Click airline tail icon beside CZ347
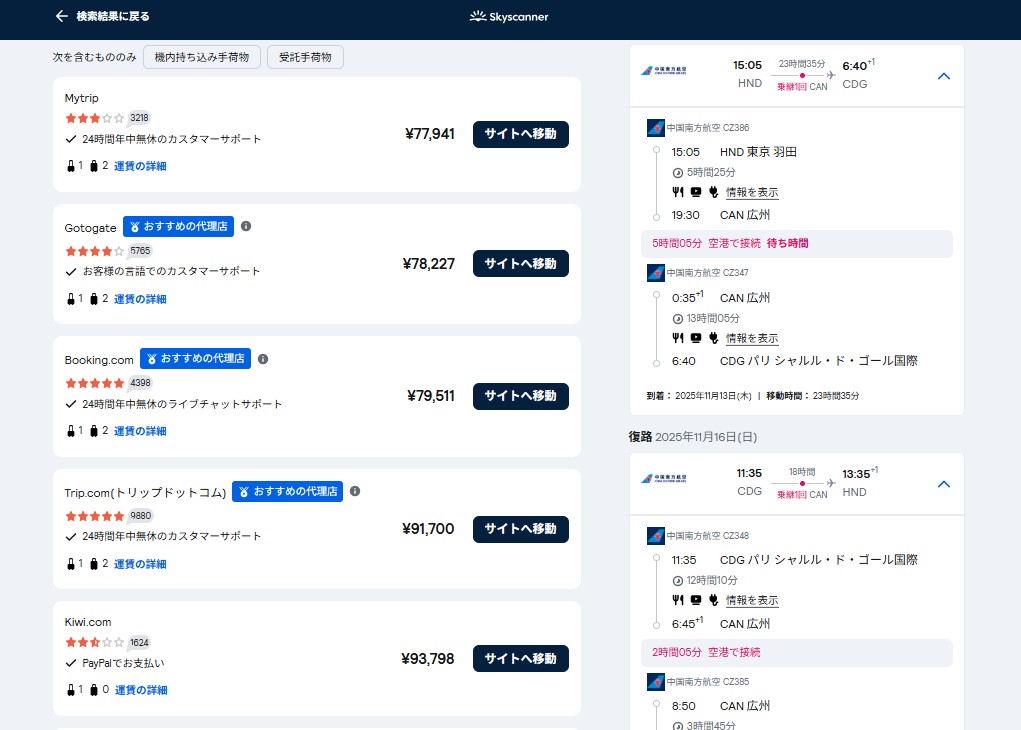This screenshot has height=730, width=1021. coord(656,273)
